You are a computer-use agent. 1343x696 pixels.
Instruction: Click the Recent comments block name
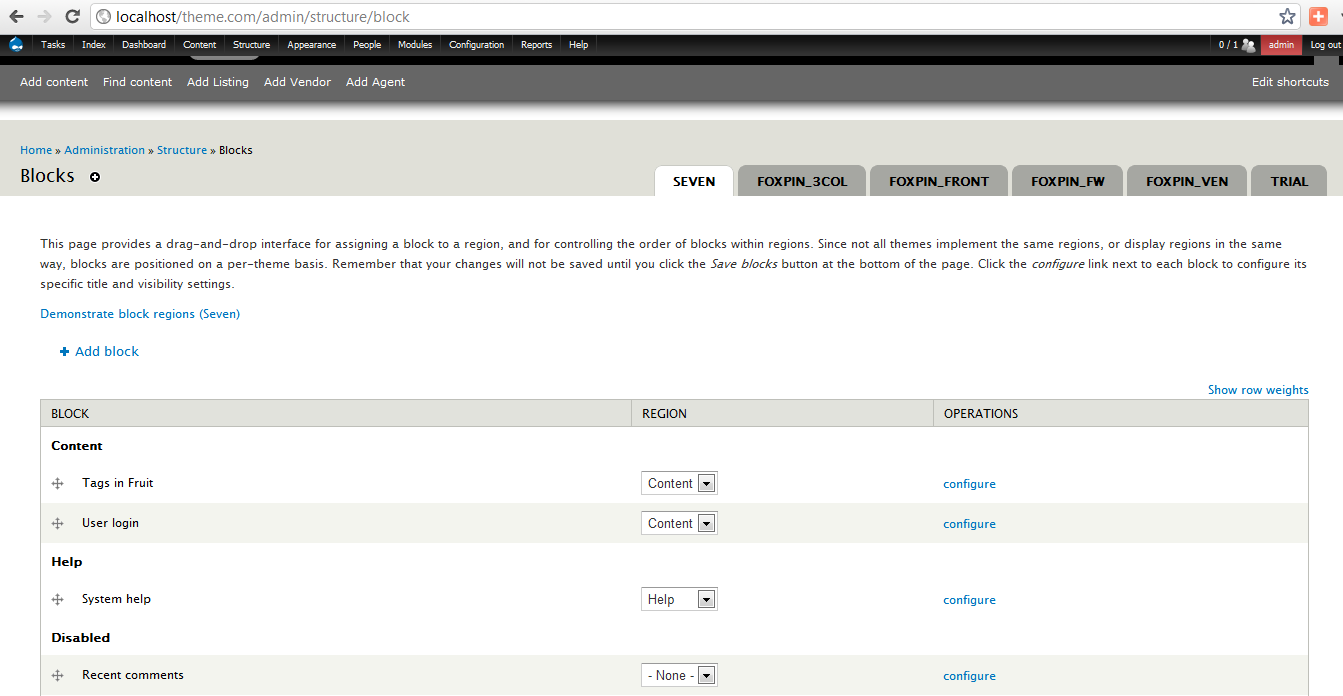point(133,675)
